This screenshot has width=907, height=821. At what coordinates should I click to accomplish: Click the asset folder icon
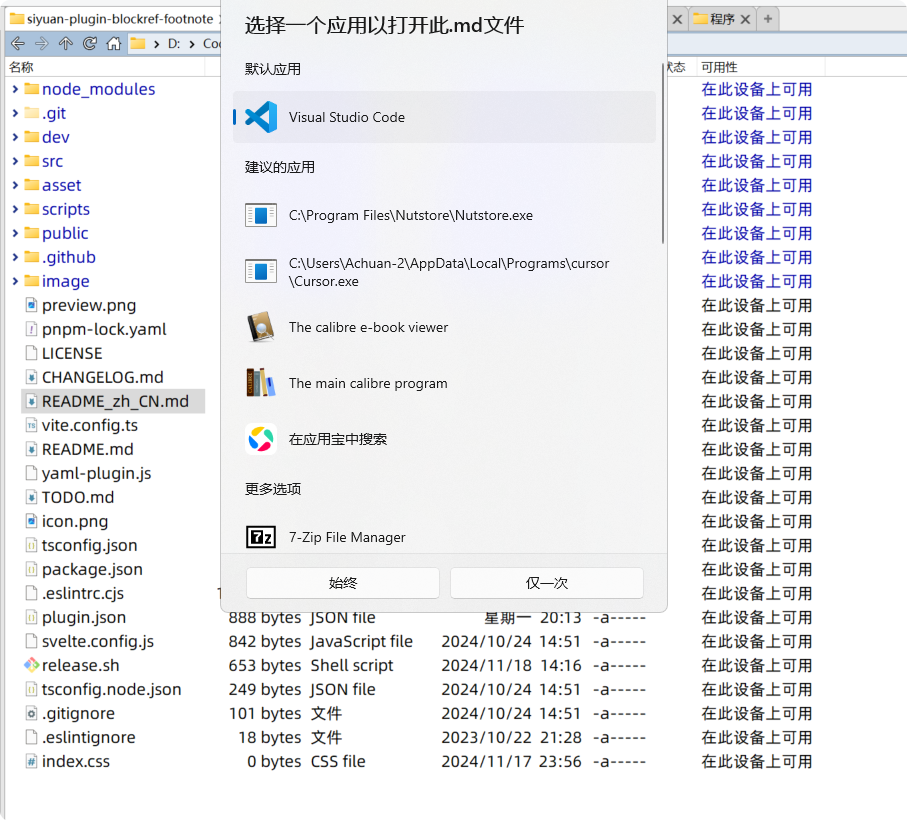(x=31, y=185)
